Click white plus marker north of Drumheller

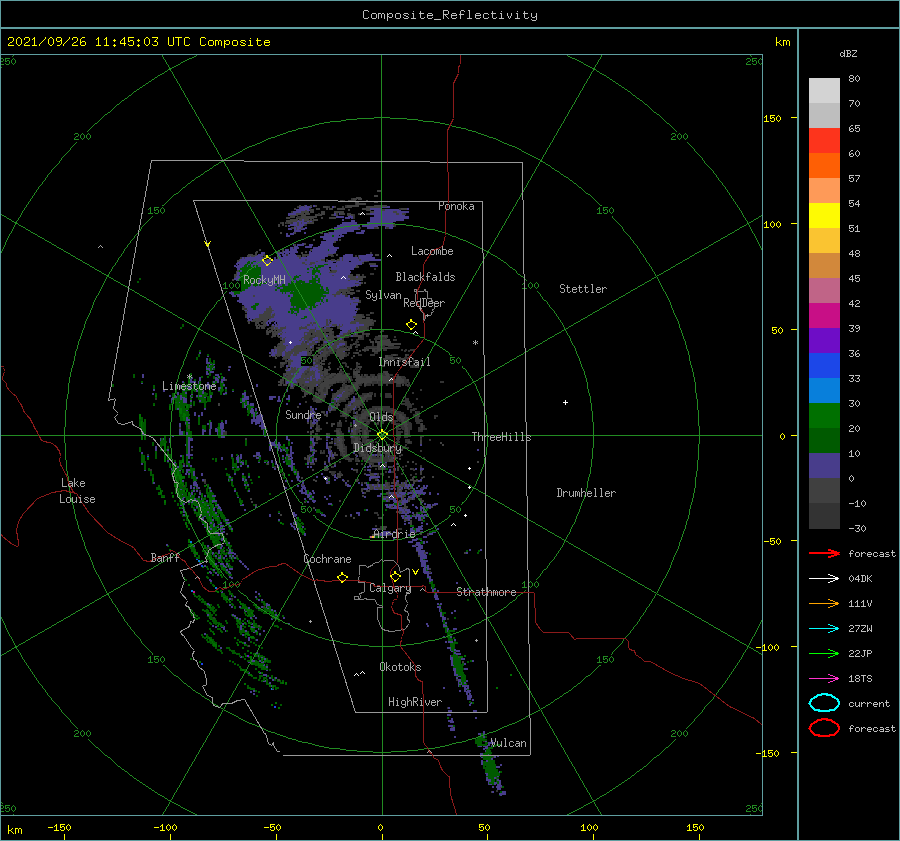[565, 402]
